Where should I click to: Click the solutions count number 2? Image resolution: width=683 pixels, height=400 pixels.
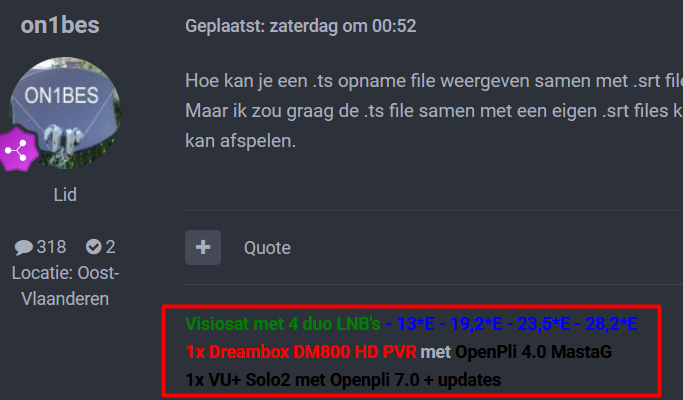pos(111,247)
